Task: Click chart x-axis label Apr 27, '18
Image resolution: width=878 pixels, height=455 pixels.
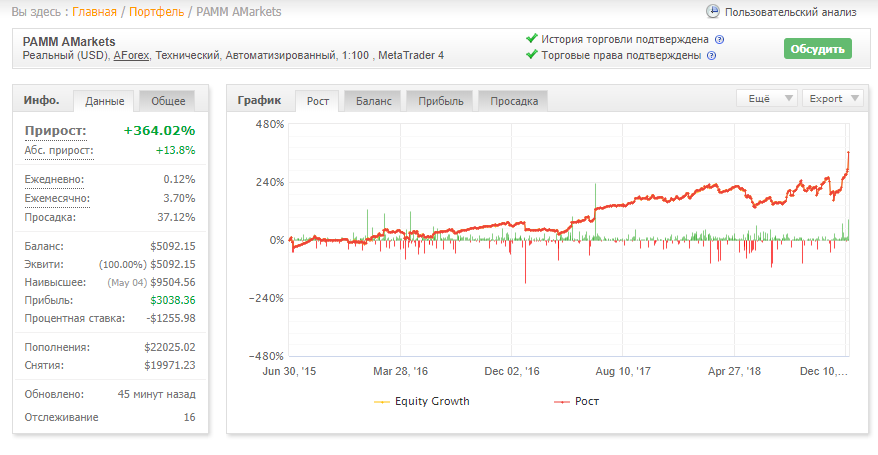Action: click(x=734, y=371)
